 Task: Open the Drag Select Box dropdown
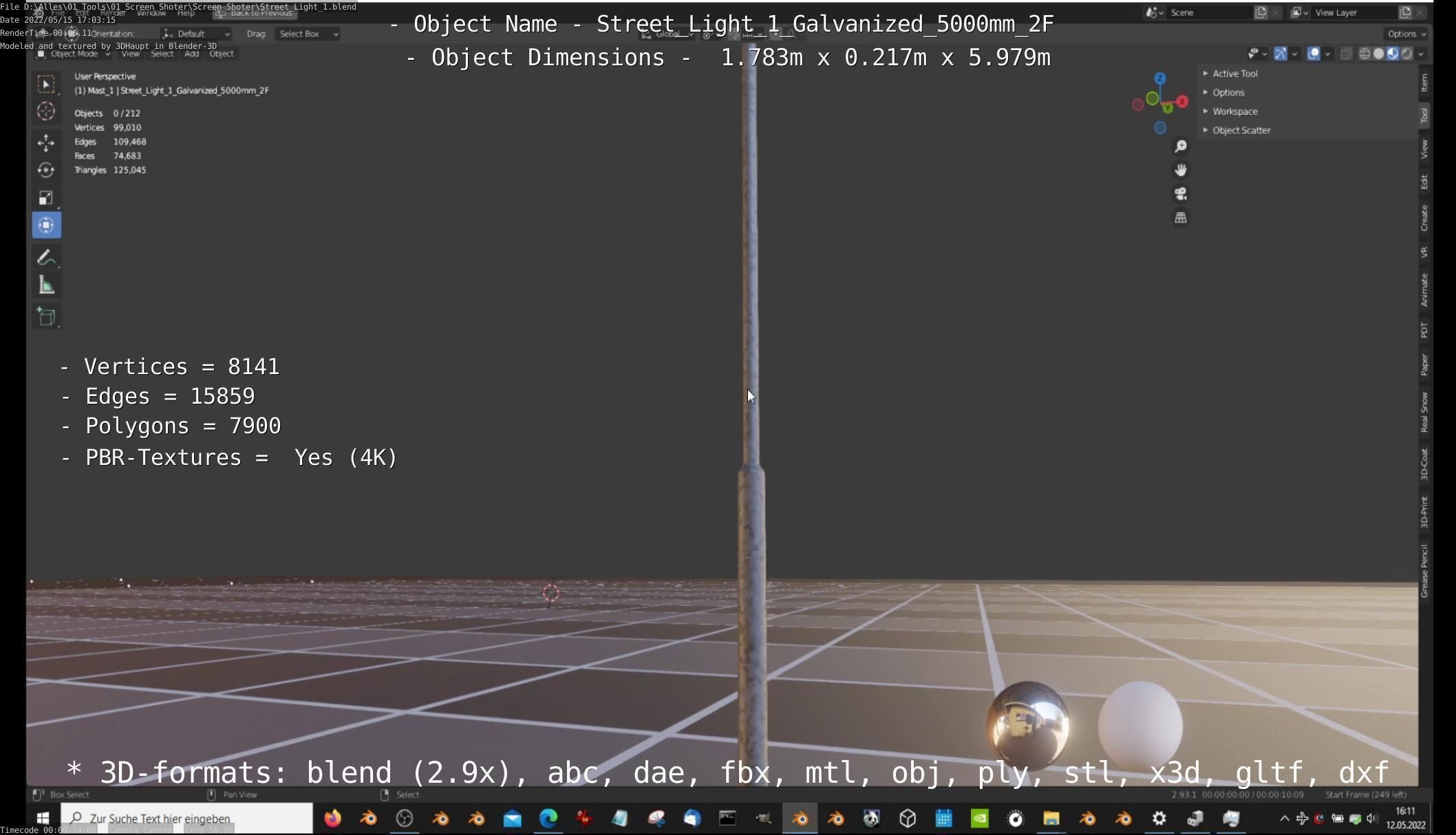308,34
